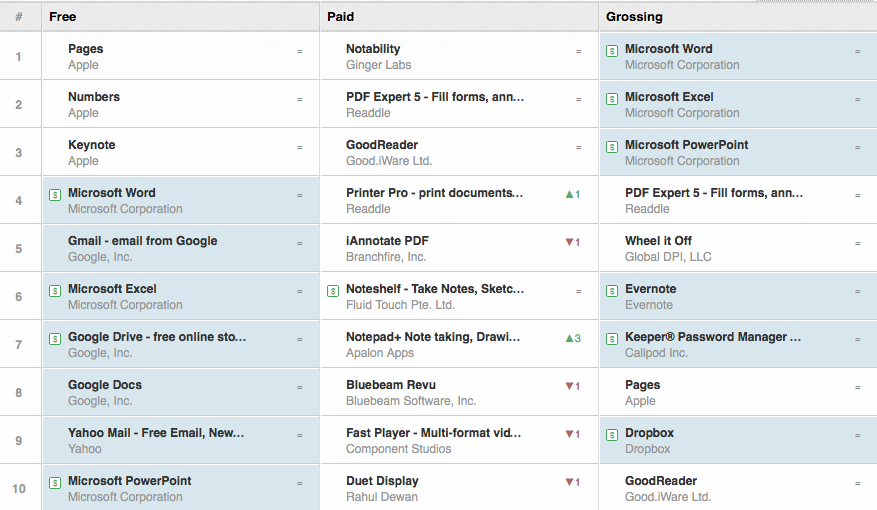Click in-app purchase icon beside Evernote
The image size is (877, 510).
click(x=612, y=291)
